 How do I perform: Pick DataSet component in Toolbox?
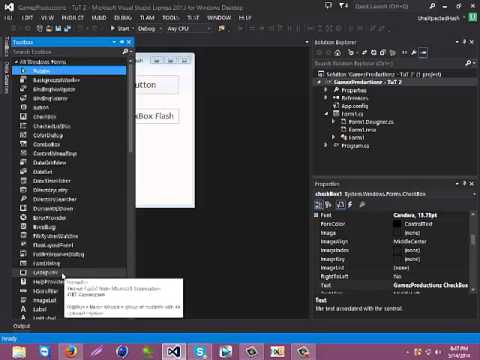point(42,171)
